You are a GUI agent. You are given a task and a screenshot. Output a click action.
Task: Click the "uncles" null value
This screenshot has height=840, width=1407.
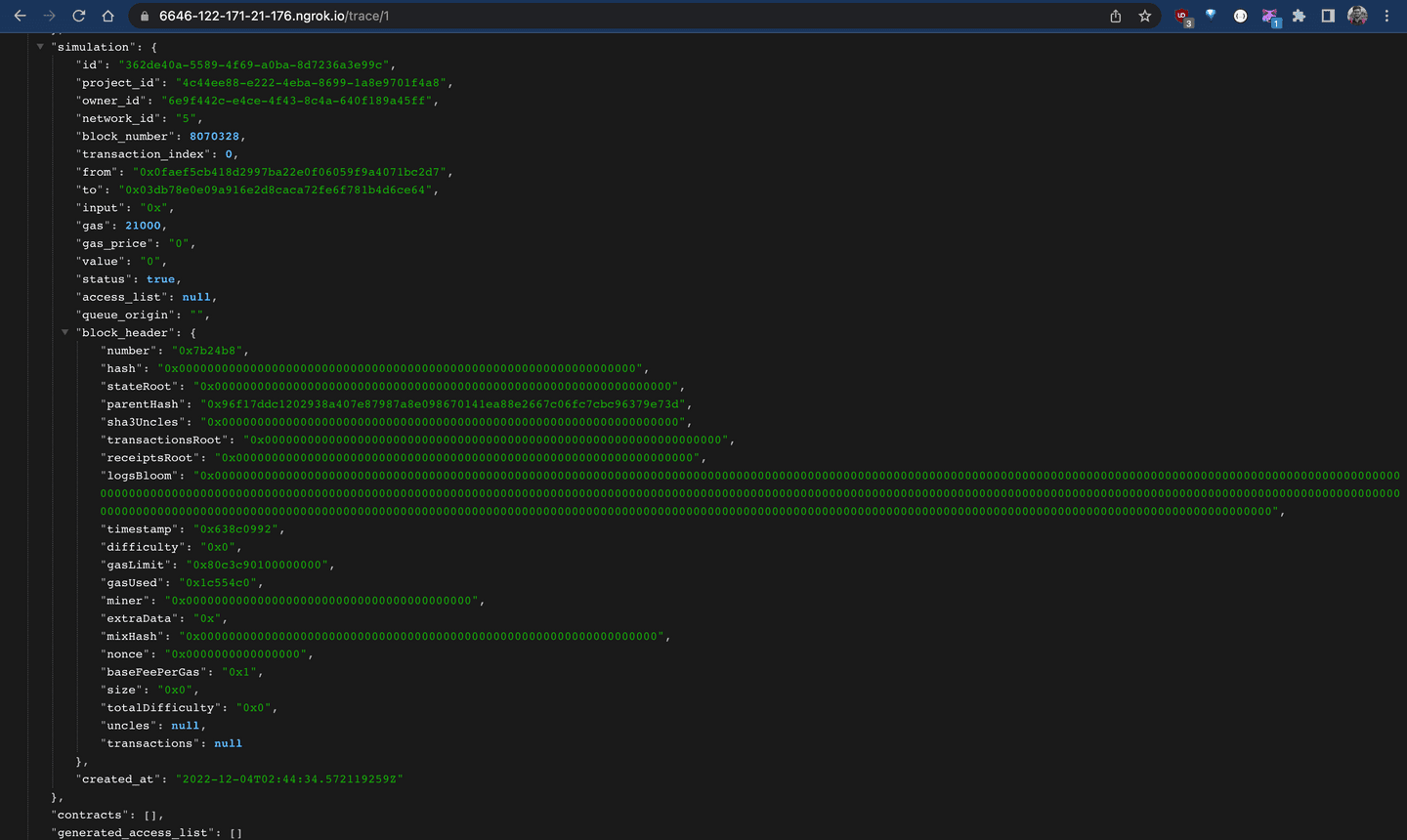[x=186, y=726]
